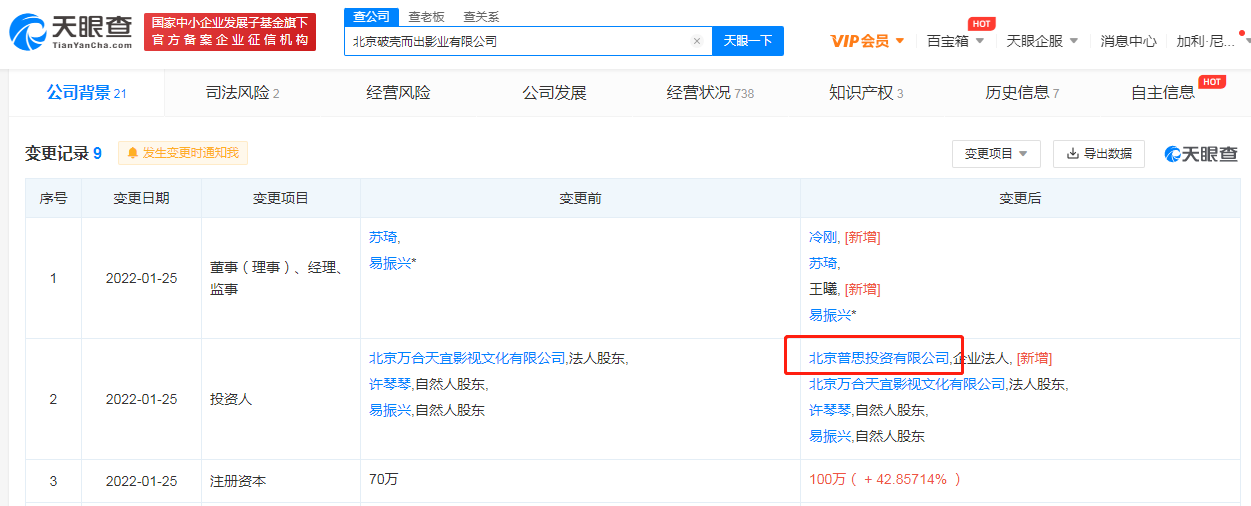Expand the 百宝箱 dropdown menu

click(x=956, y=41)
